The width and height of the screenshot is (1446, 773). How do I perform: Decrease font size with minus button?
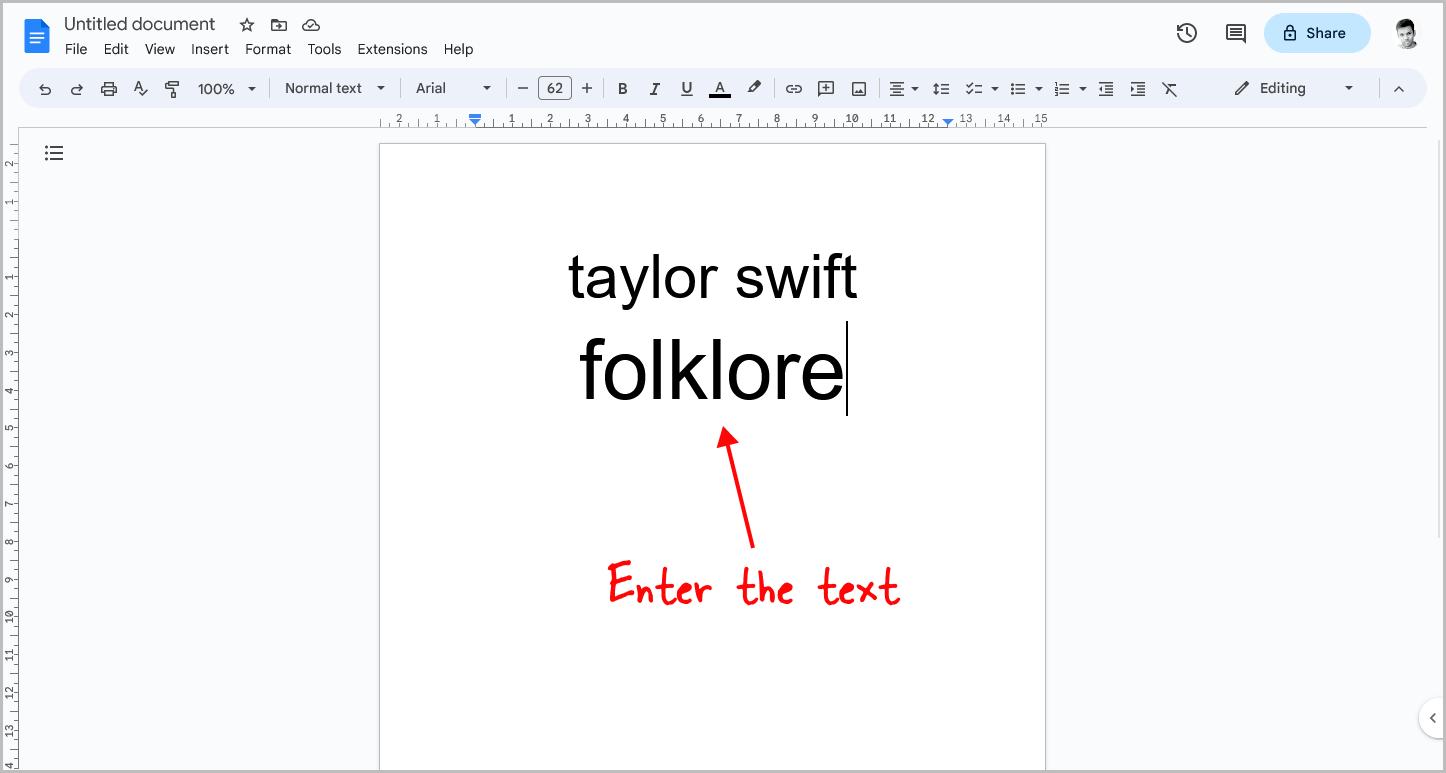coord(522,89)
